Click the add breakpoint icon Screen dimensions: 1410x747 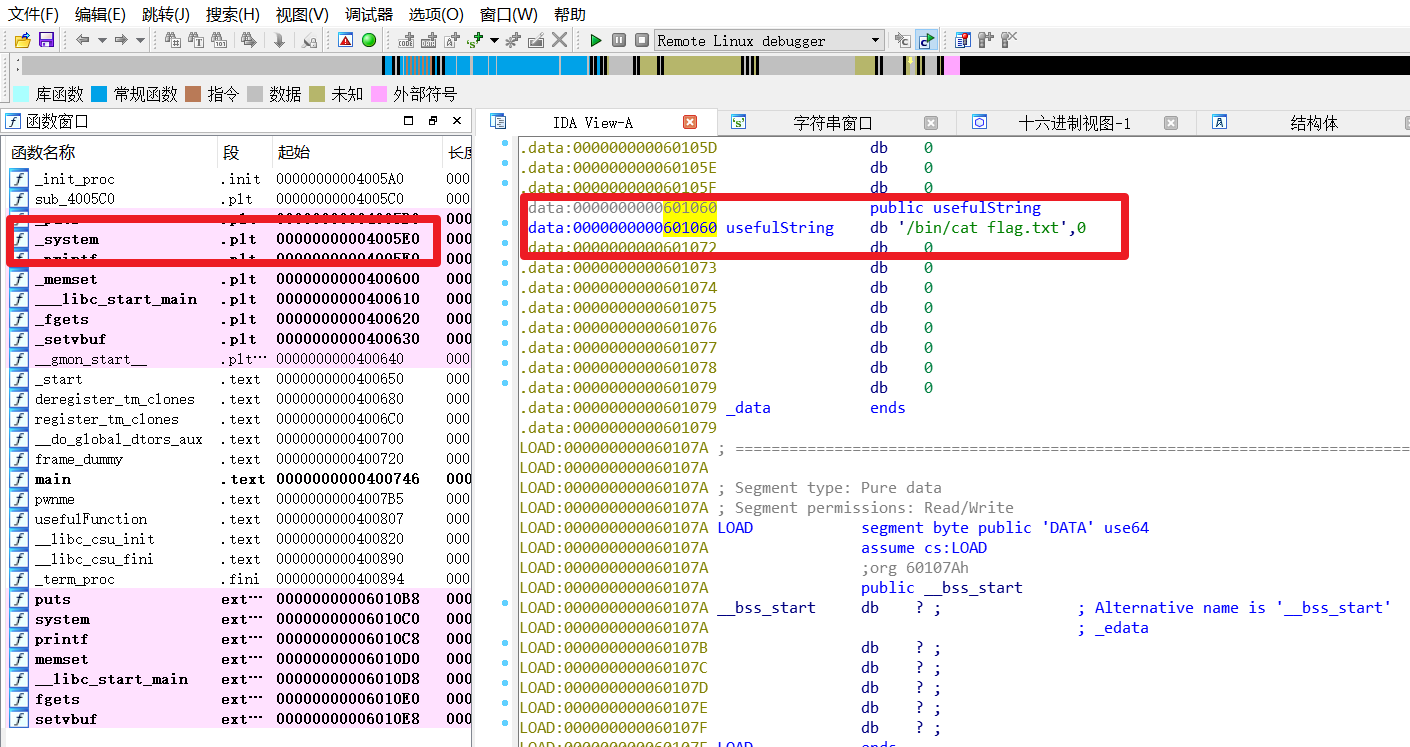click(x=986, y=40)
